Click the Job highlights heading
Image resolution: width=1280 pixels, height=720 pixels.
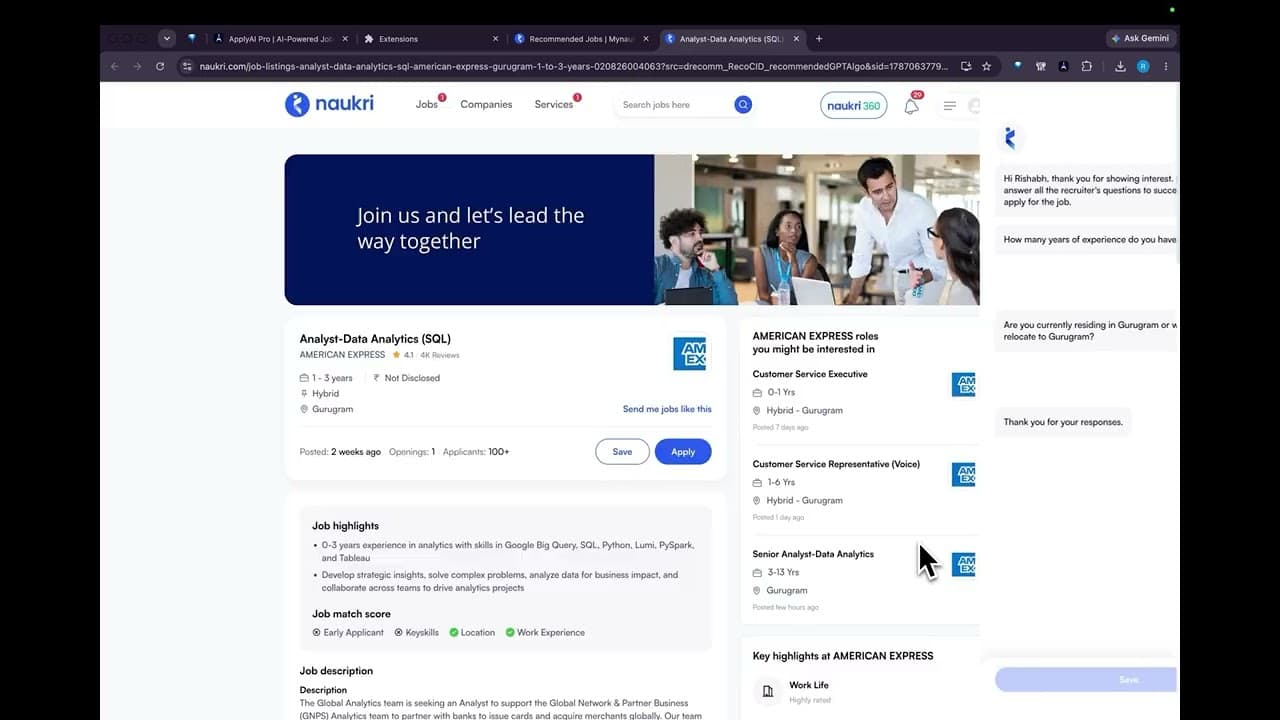[345, 526]
